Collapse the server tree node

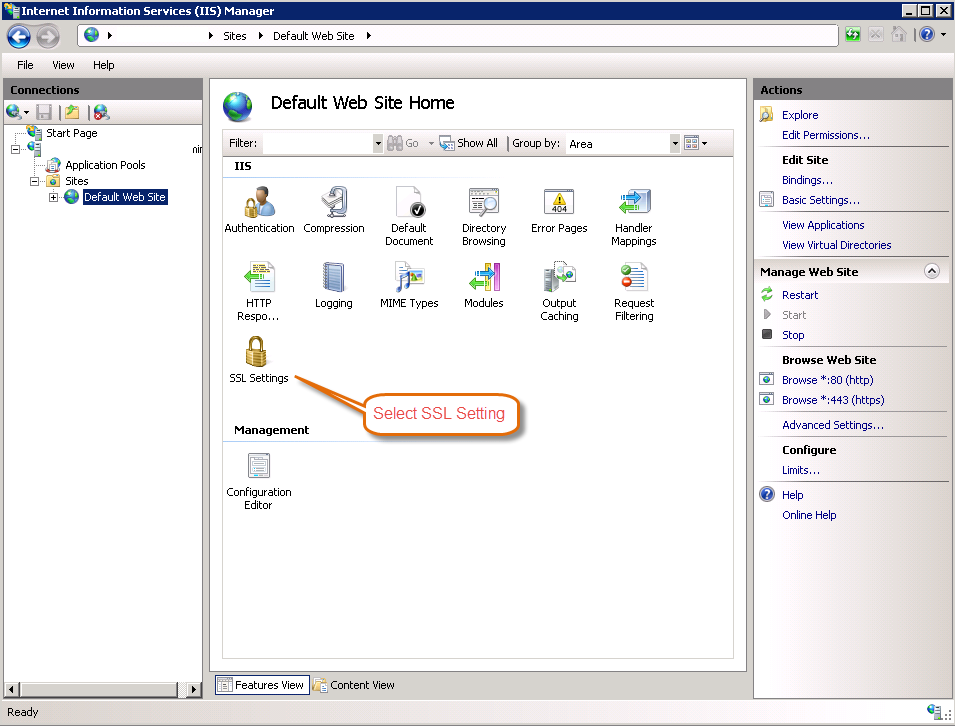coord(15,149)
